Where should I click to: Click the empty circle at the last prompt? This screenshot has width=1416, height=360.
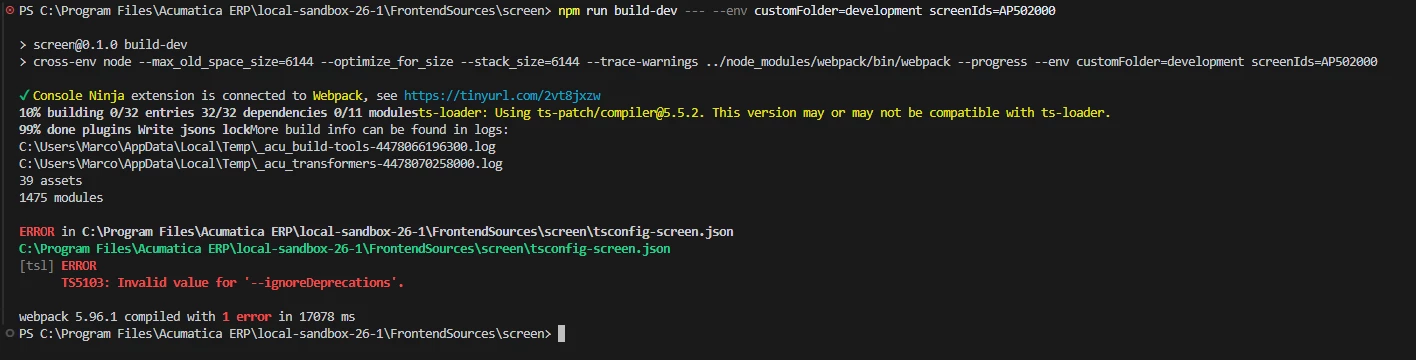tap(9, 332)
